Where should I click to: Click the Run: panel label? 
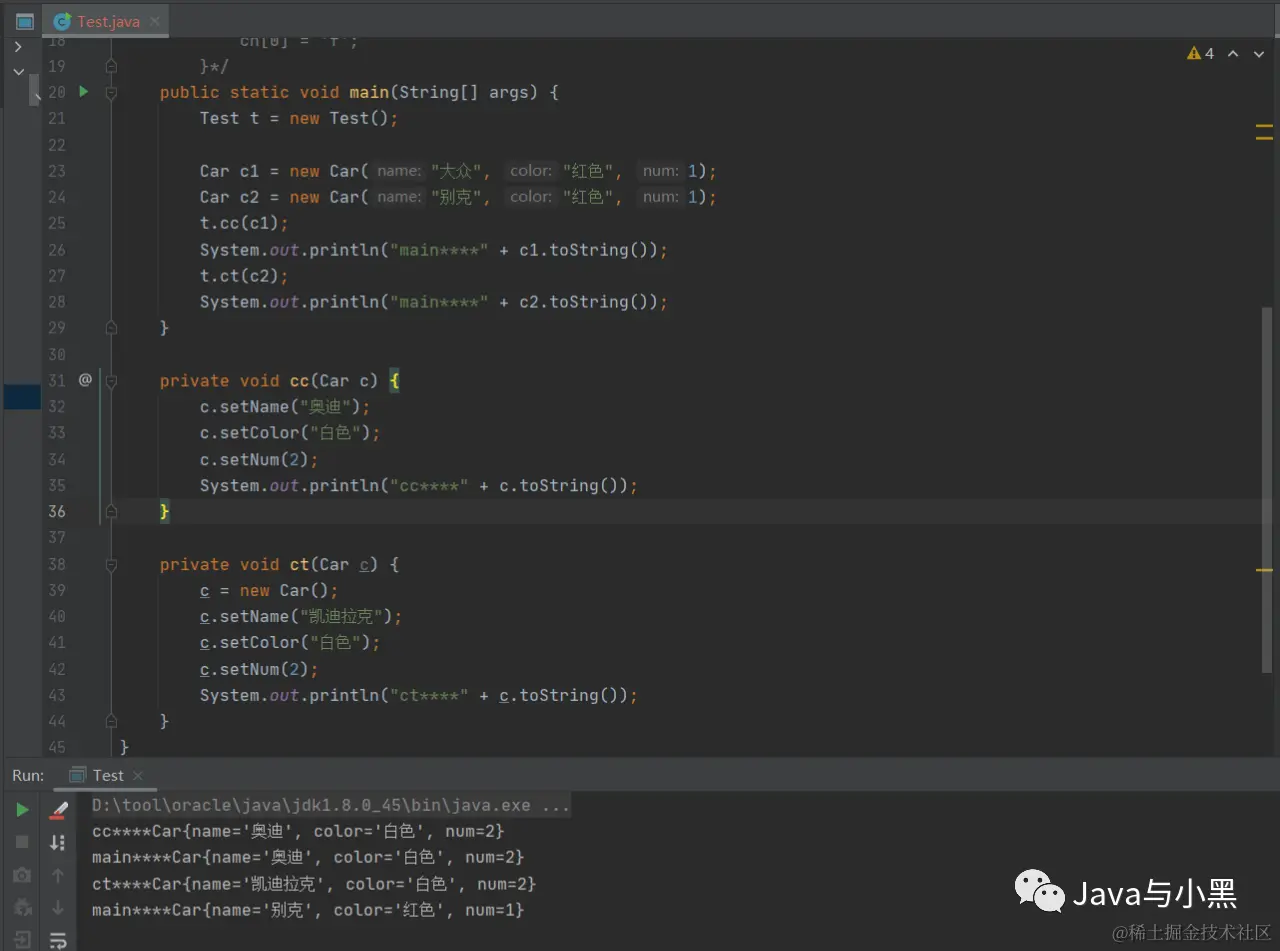tap(28, 775)
